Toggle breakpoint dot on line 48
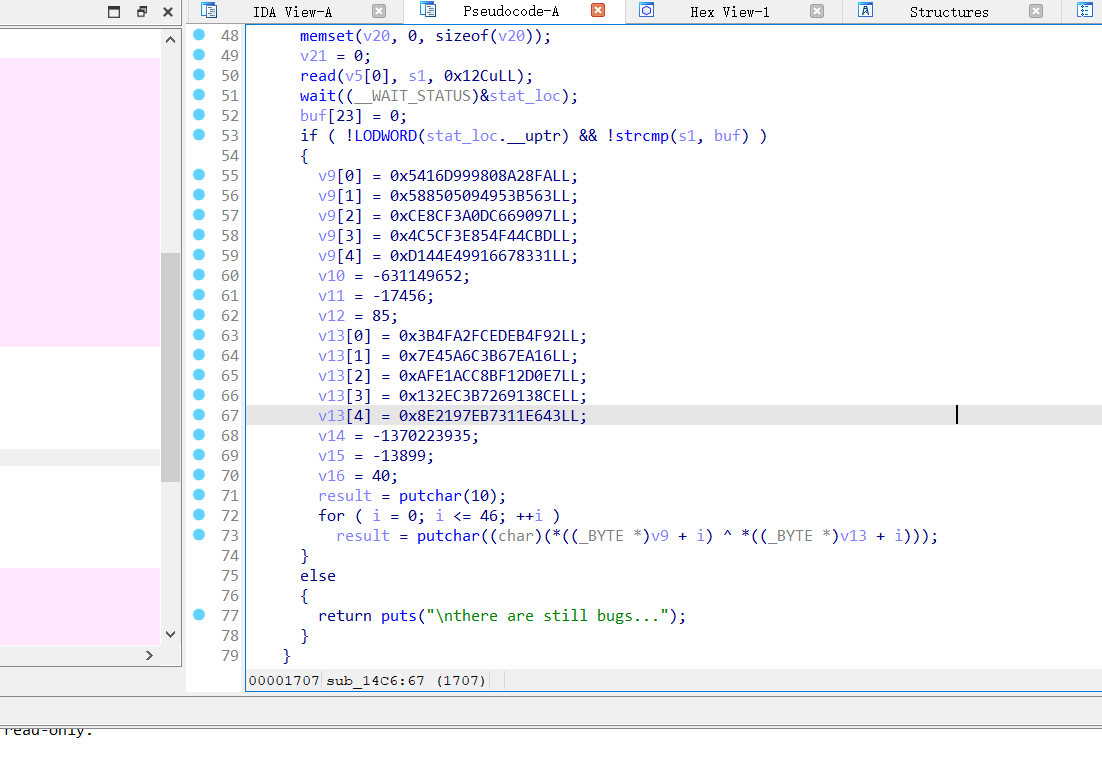 (199, 34)
